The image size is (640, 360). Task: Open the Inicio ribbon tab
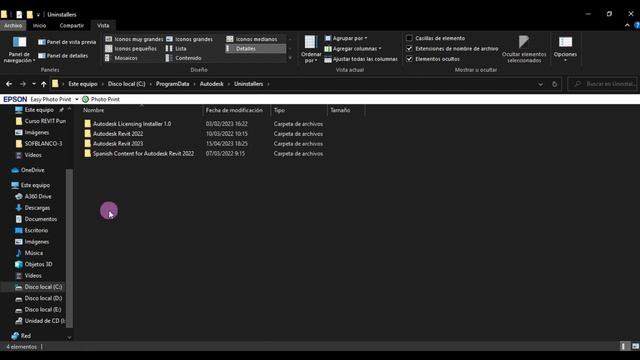click(x=40, y=25)
